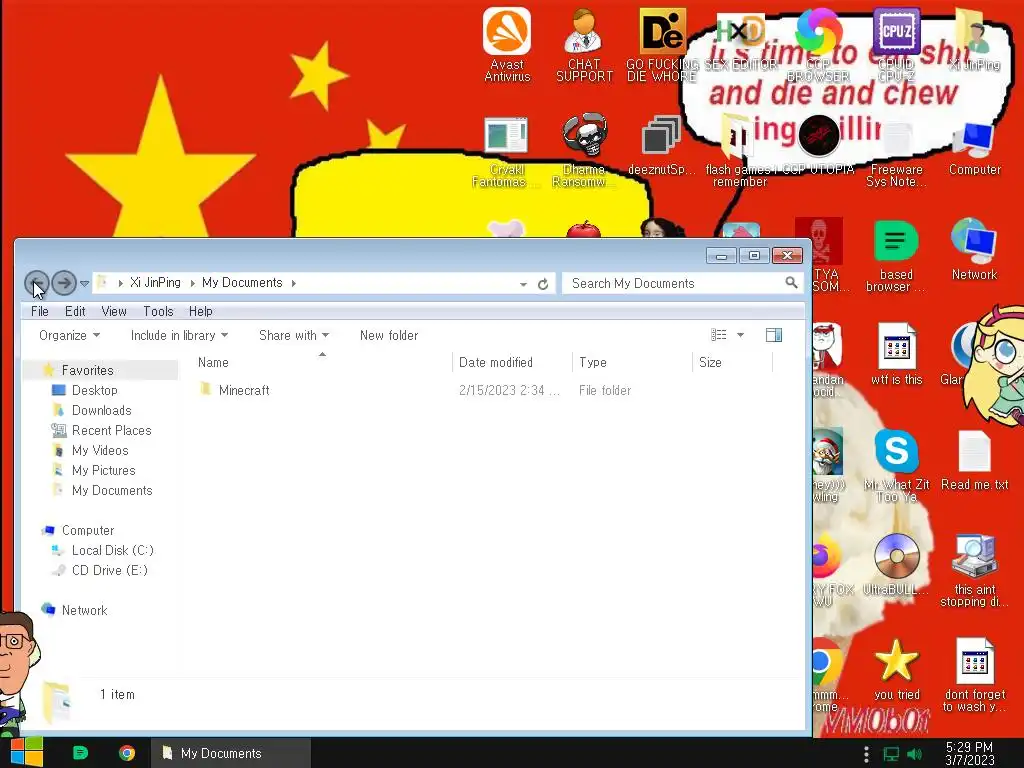Select the Network desktop icon
The width and height of the screenshot is (1024, 768).
click(x=974, y=249)
